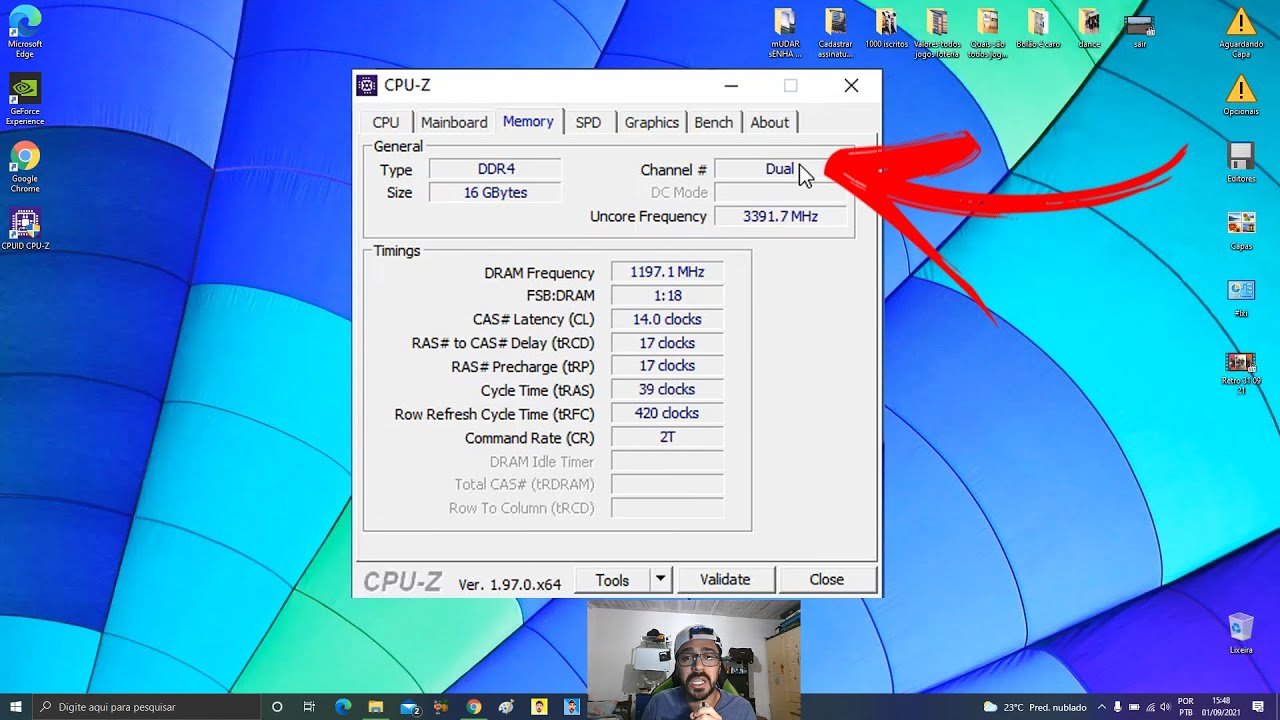Click the CAS# Latency value 14.0 clocks
Viewport: 1280px width, 720px height.
click(x=667, y=319)
